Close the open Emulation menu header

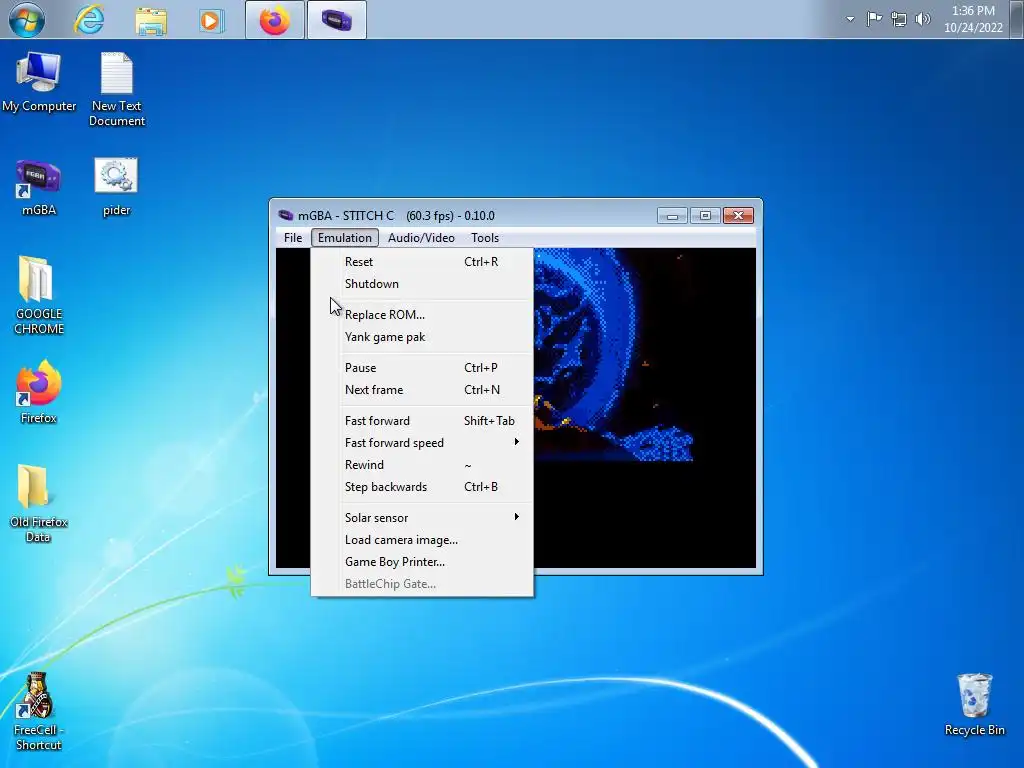coord(345,238)
